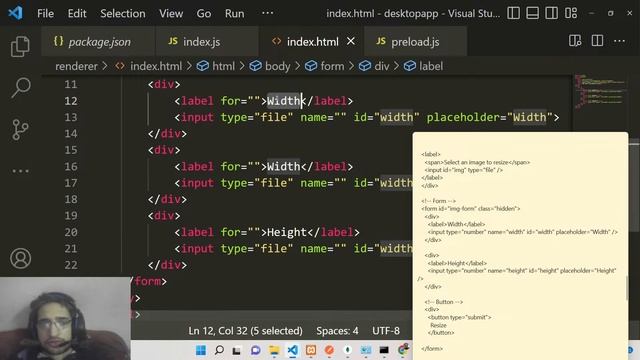Click VS Code taskbar icon
The width and height of the screenshot is (640, 360).
point(292,350)
